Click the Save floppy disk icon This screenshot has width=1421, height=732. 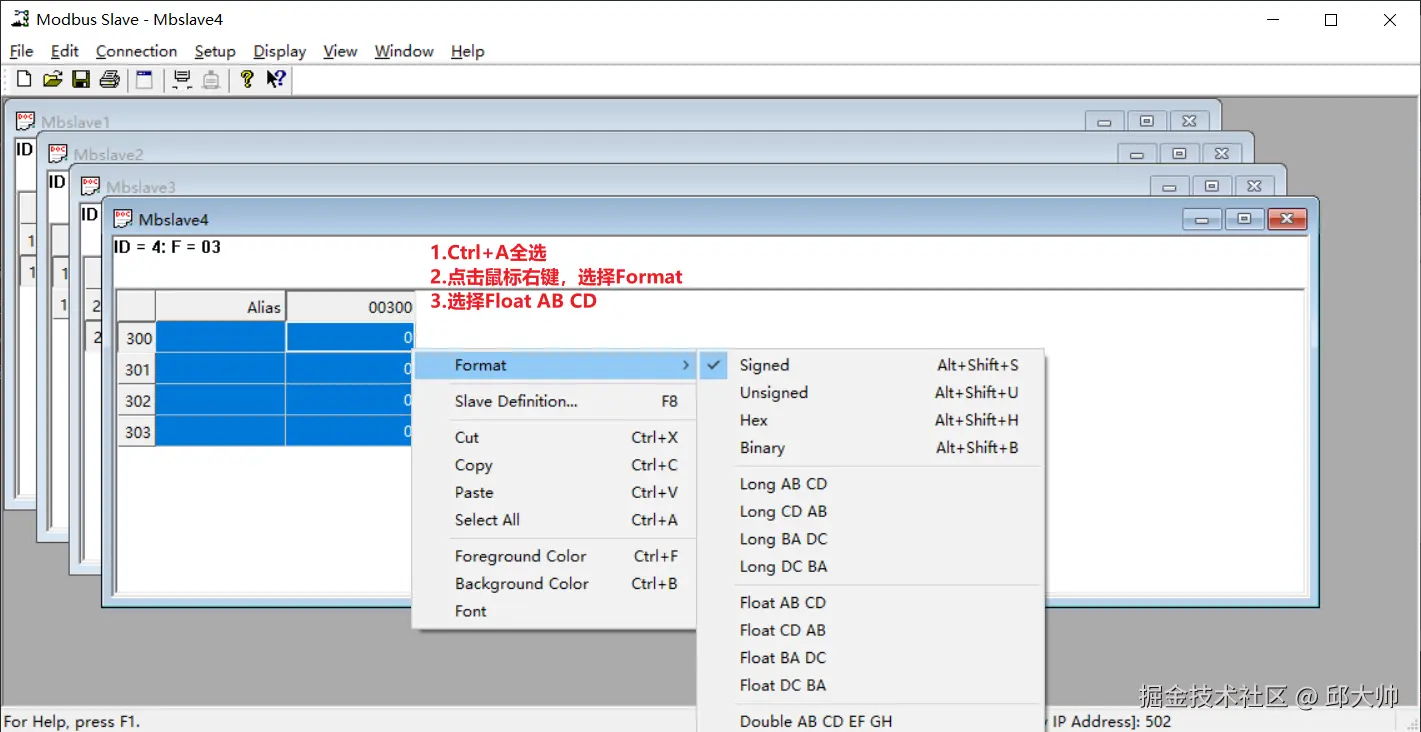point(81,80)
